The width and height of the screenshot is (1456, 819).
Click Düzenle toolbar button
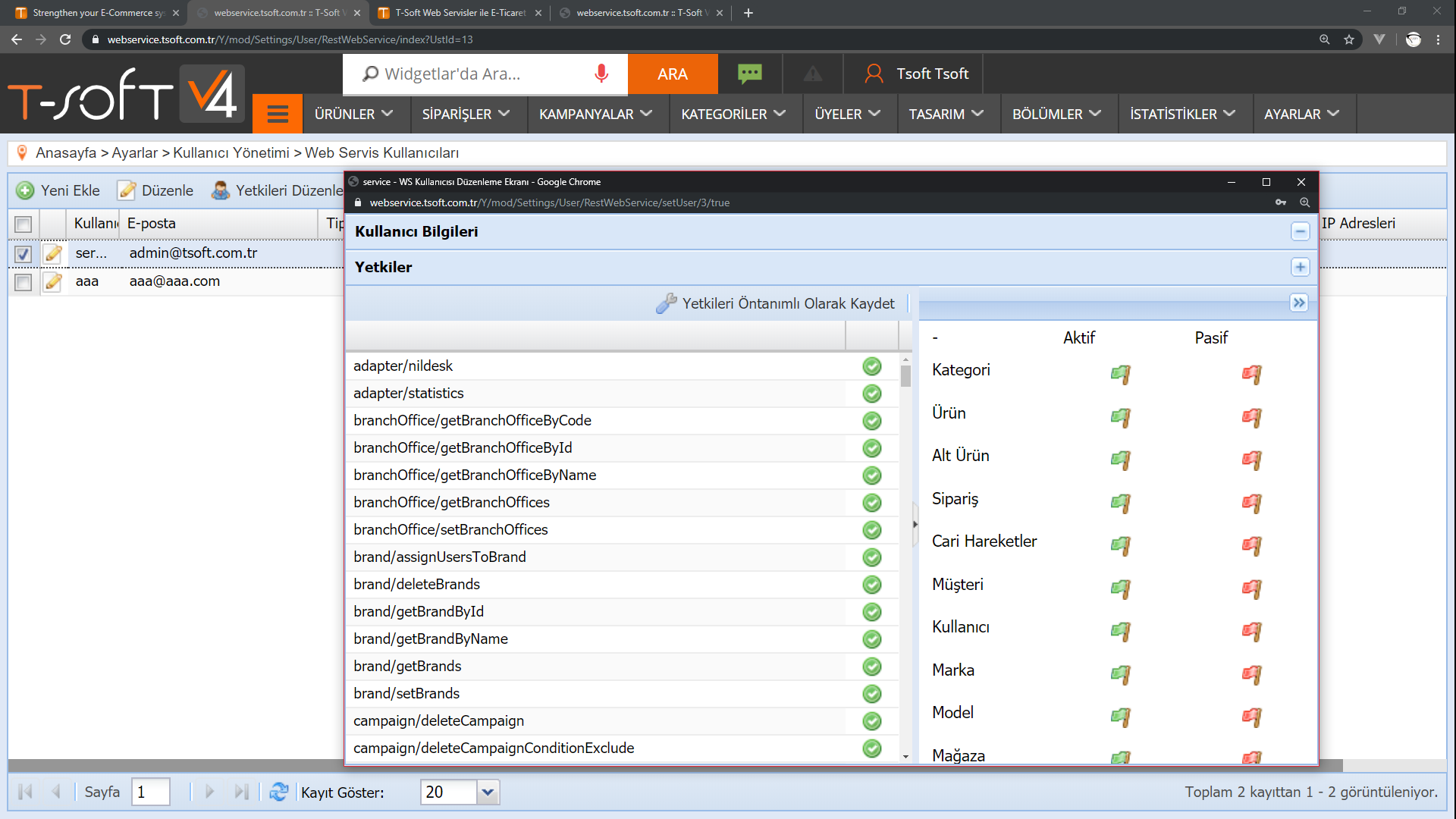[155, 190]
